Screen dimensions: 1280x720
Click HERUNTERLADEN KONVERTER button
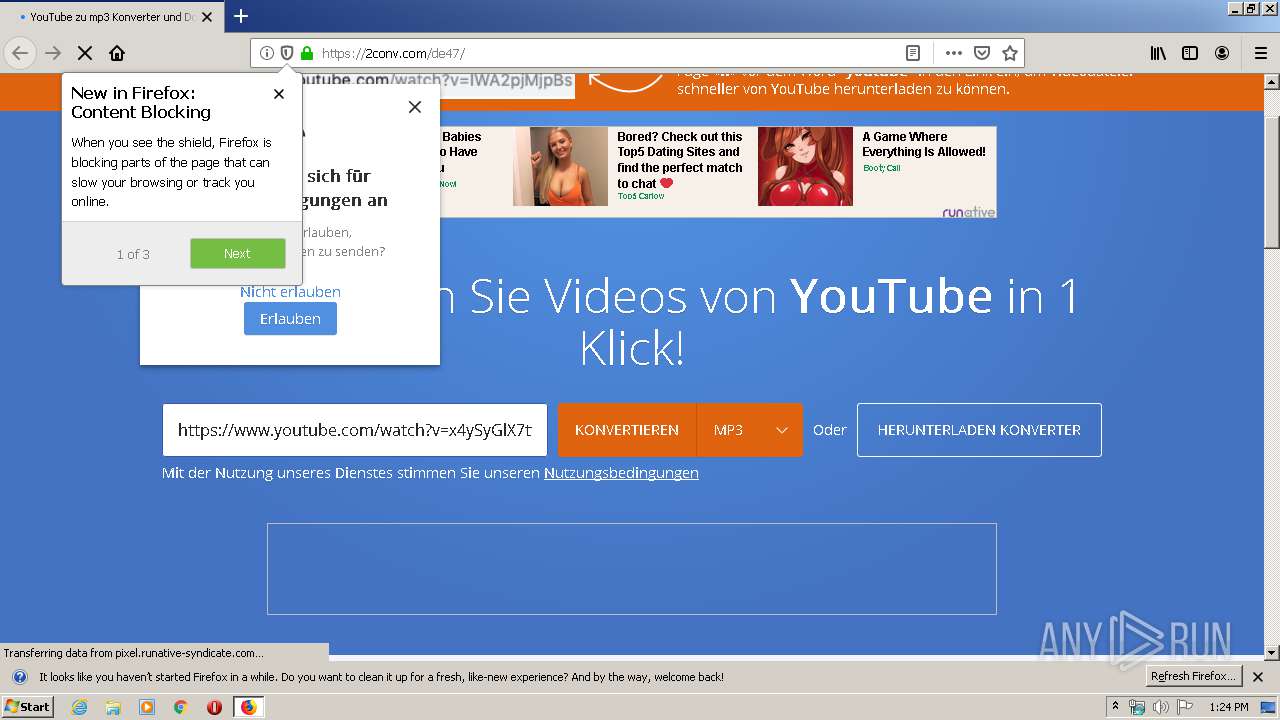point(979,430)
